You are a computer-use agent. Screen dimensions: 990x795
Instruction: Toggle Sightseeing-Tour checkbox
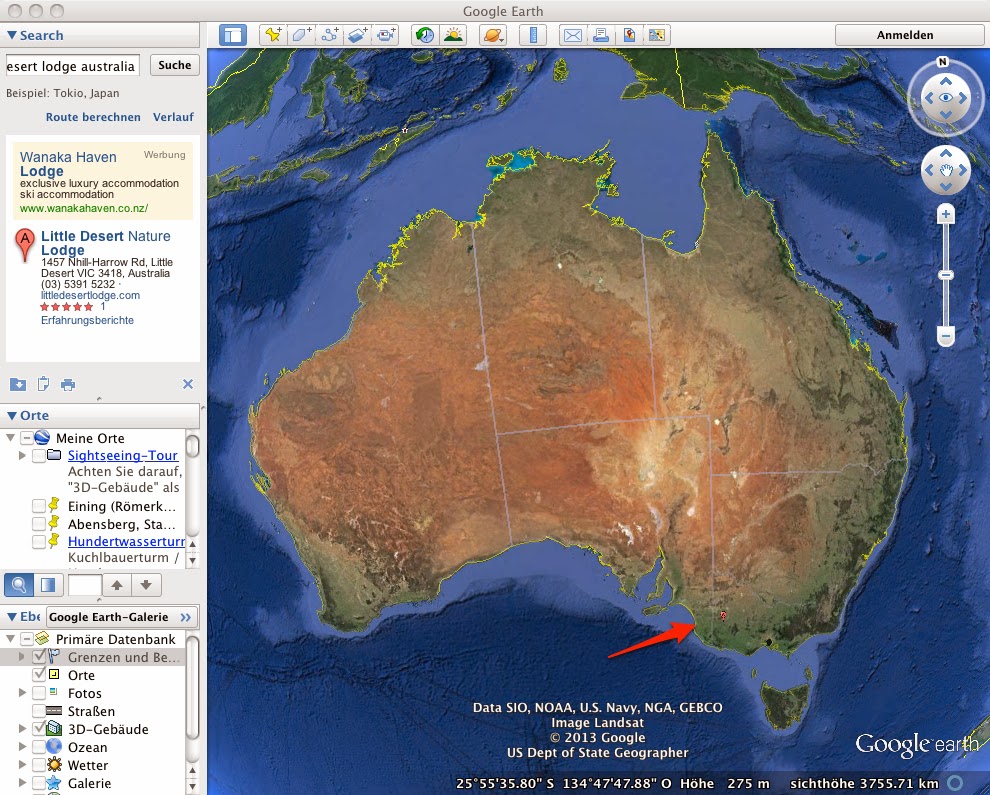[39, 455]
